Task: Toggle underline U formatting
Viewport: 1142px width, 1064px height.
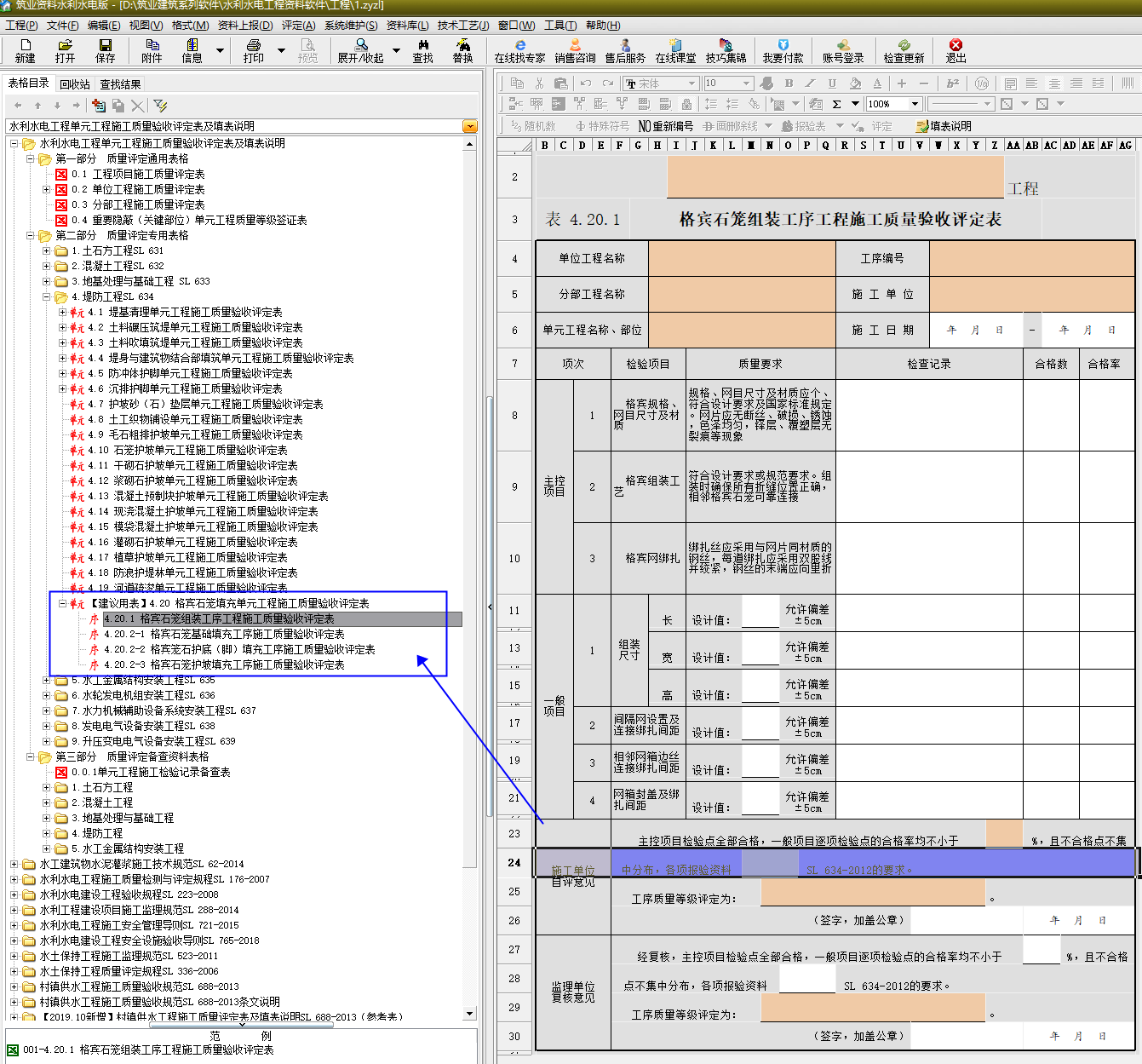Action: 832,83
